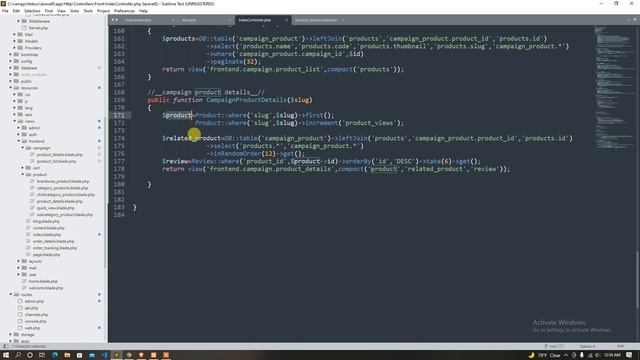Image resolution: width=640 pixels, height=360 pixels.
Task: Expand the database folder
Action: 11,68
